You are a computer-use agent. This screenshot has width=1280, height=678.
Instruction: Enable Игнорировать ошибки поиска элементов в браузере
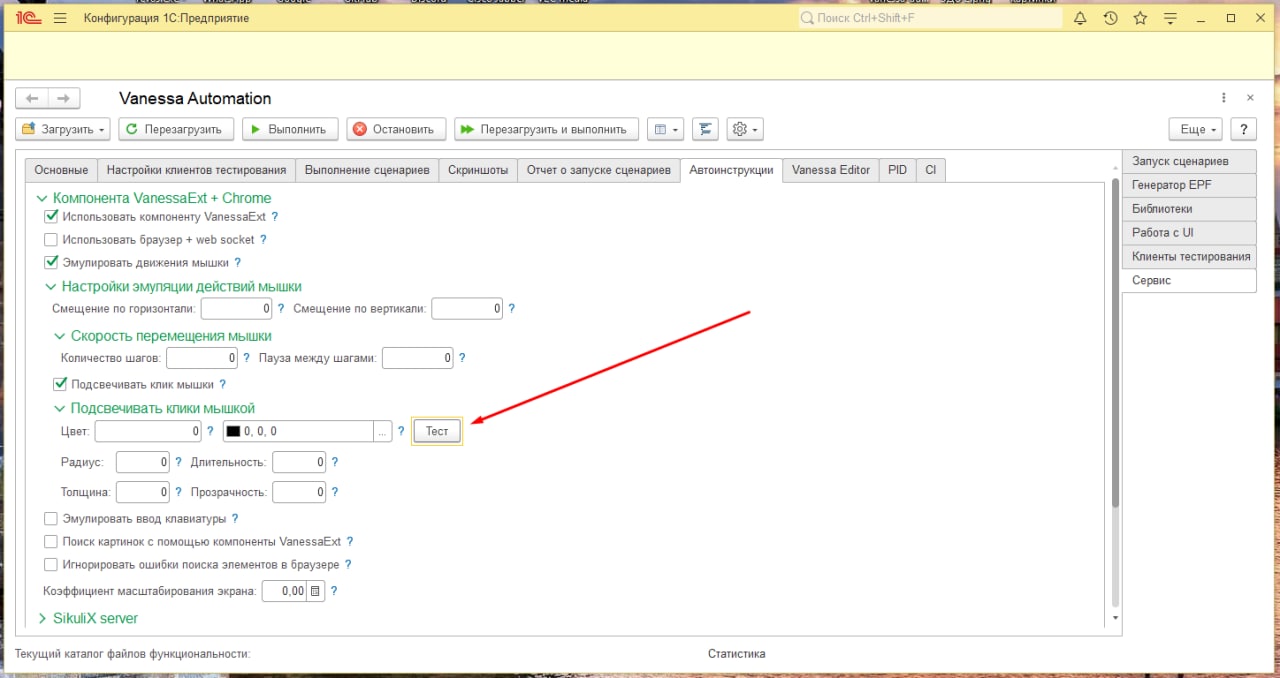51,564
